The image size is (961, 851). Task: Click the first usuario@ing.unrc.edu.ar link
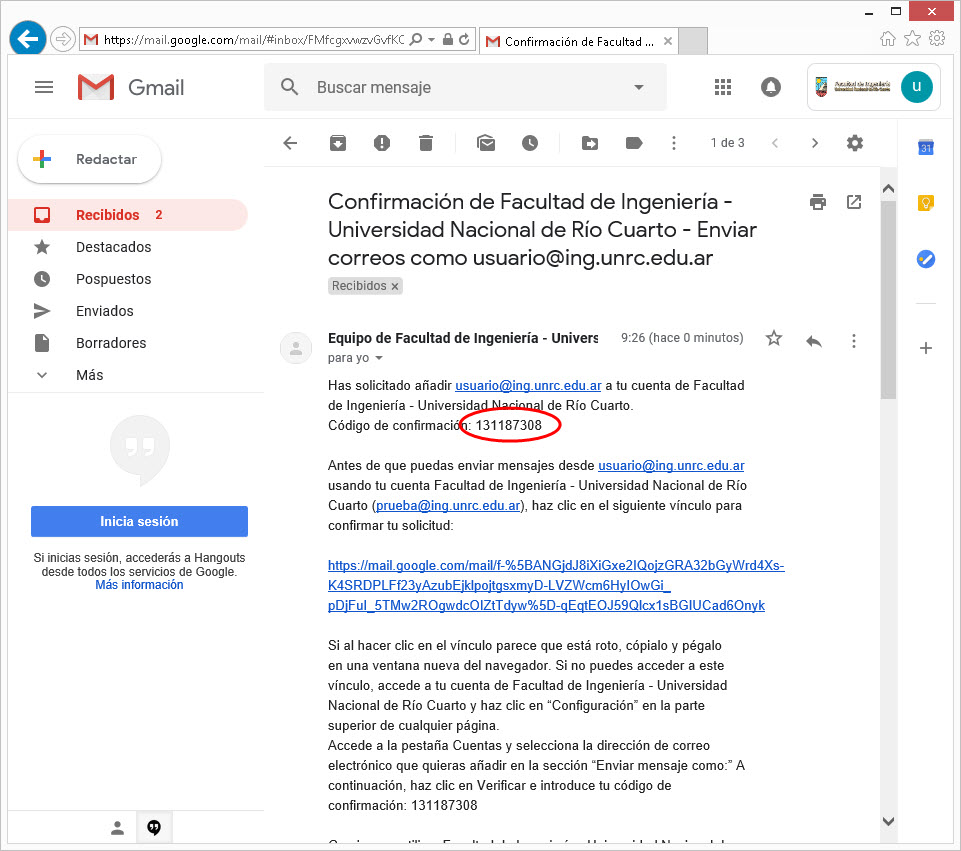[x=528, y=386]
